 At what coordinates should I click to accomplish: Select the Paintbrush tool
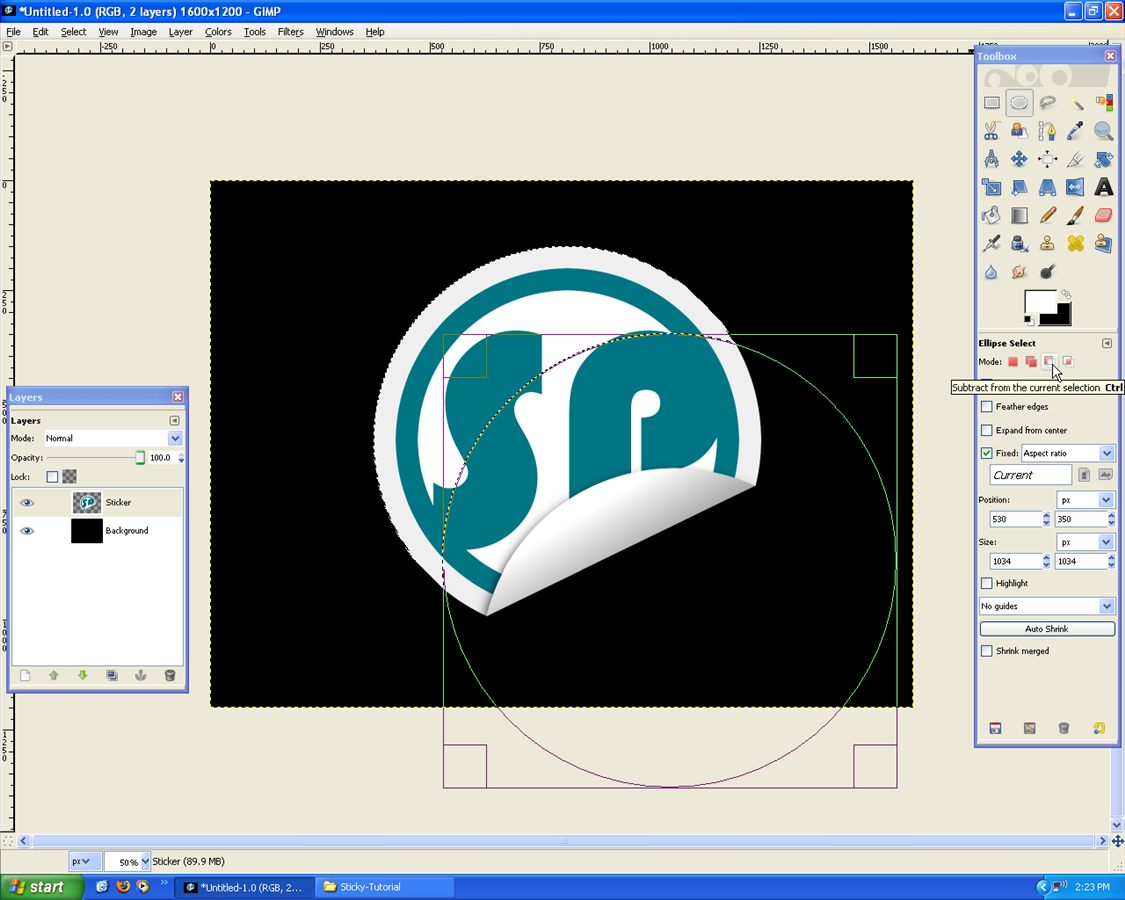(1075, 215)
